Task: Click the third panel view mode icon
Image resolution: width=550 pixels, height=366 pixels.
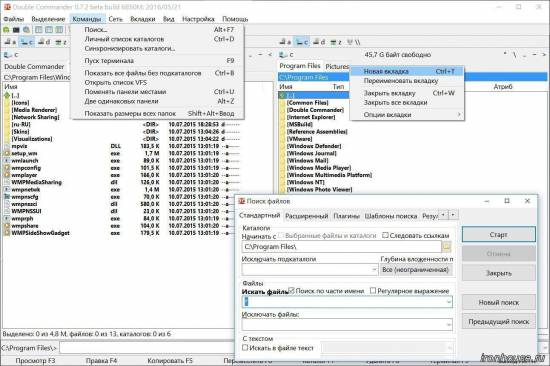Action: (x=59, y=30)
